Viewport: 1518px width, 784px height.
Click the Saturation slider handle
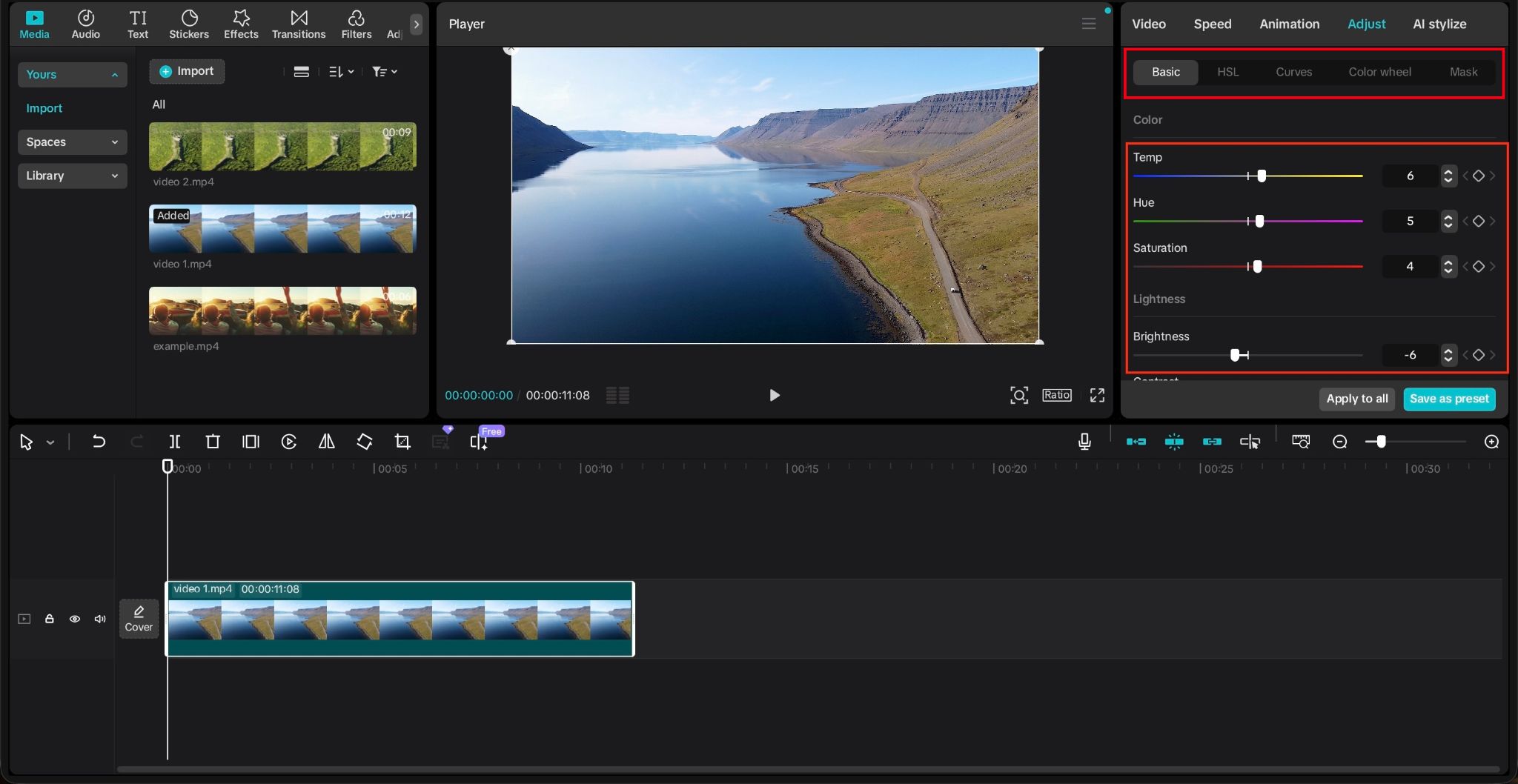pos(1257,266)
